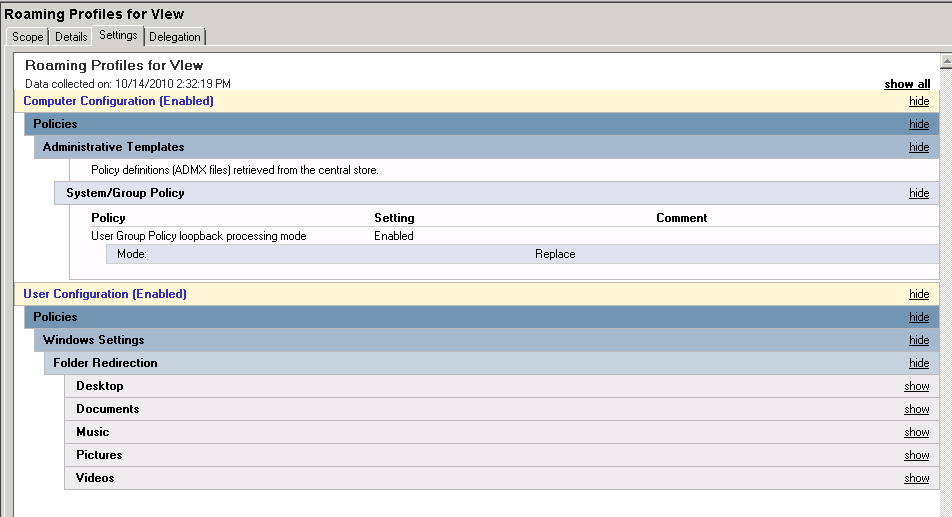Hide the Windows Settings section

click(x=919, y=340)
